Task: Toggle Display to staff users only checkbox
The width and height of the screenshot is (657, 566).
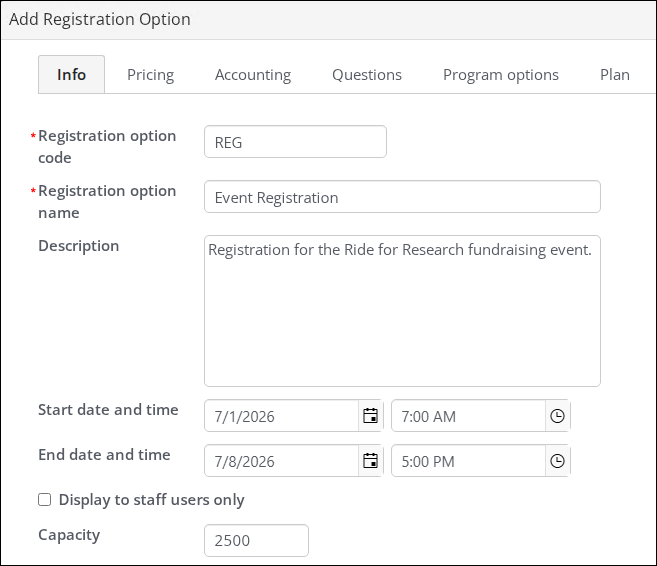Action: (44, 499)
